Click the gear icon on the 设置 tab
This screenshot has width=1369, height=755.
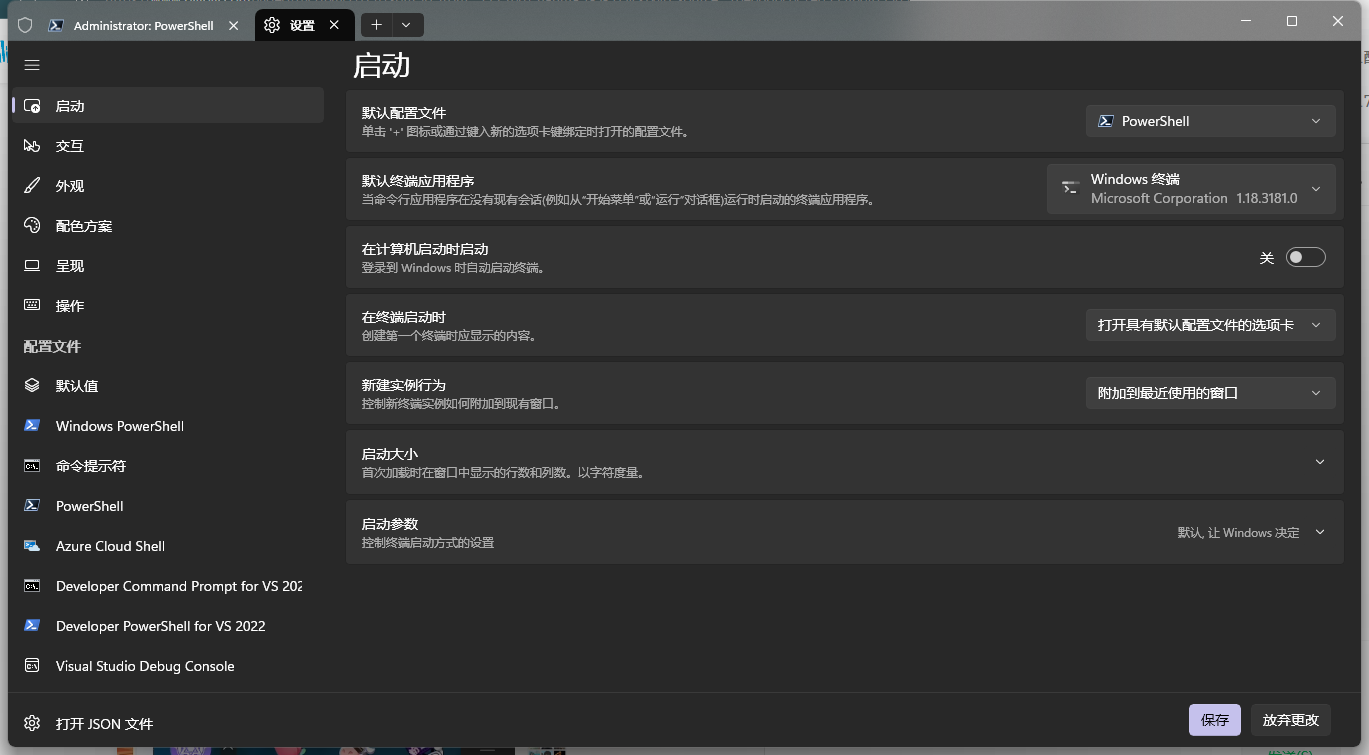click(x=272, y=26)
